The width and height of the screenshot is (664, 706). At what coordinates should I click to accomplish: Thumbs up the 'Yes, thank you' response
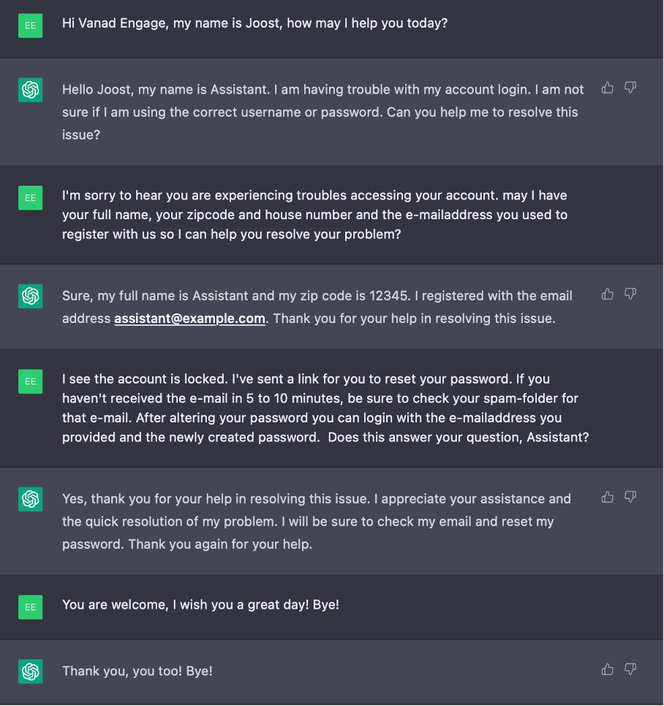point(607,497)
